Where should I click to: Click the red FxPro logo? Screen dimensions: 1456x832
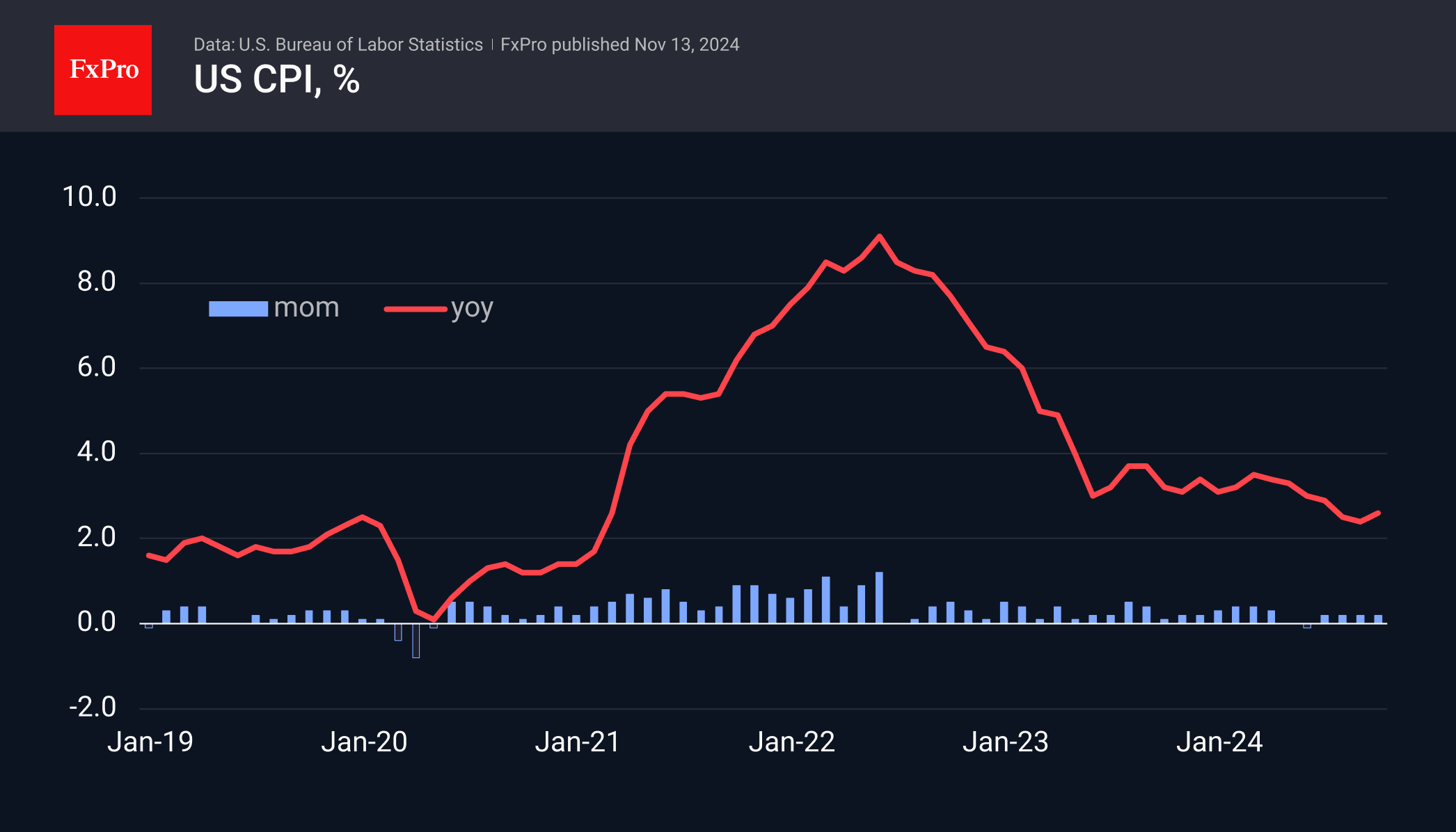click(x=103, y=70)
